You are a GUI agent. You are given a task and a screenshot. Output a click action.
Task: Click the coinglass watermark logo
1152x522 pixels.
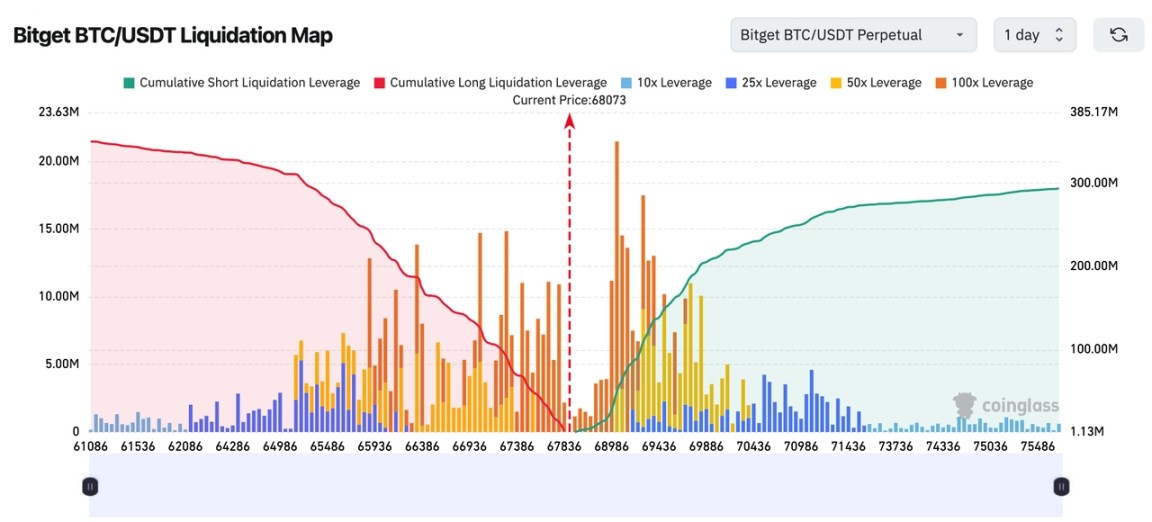(1000, 405)
